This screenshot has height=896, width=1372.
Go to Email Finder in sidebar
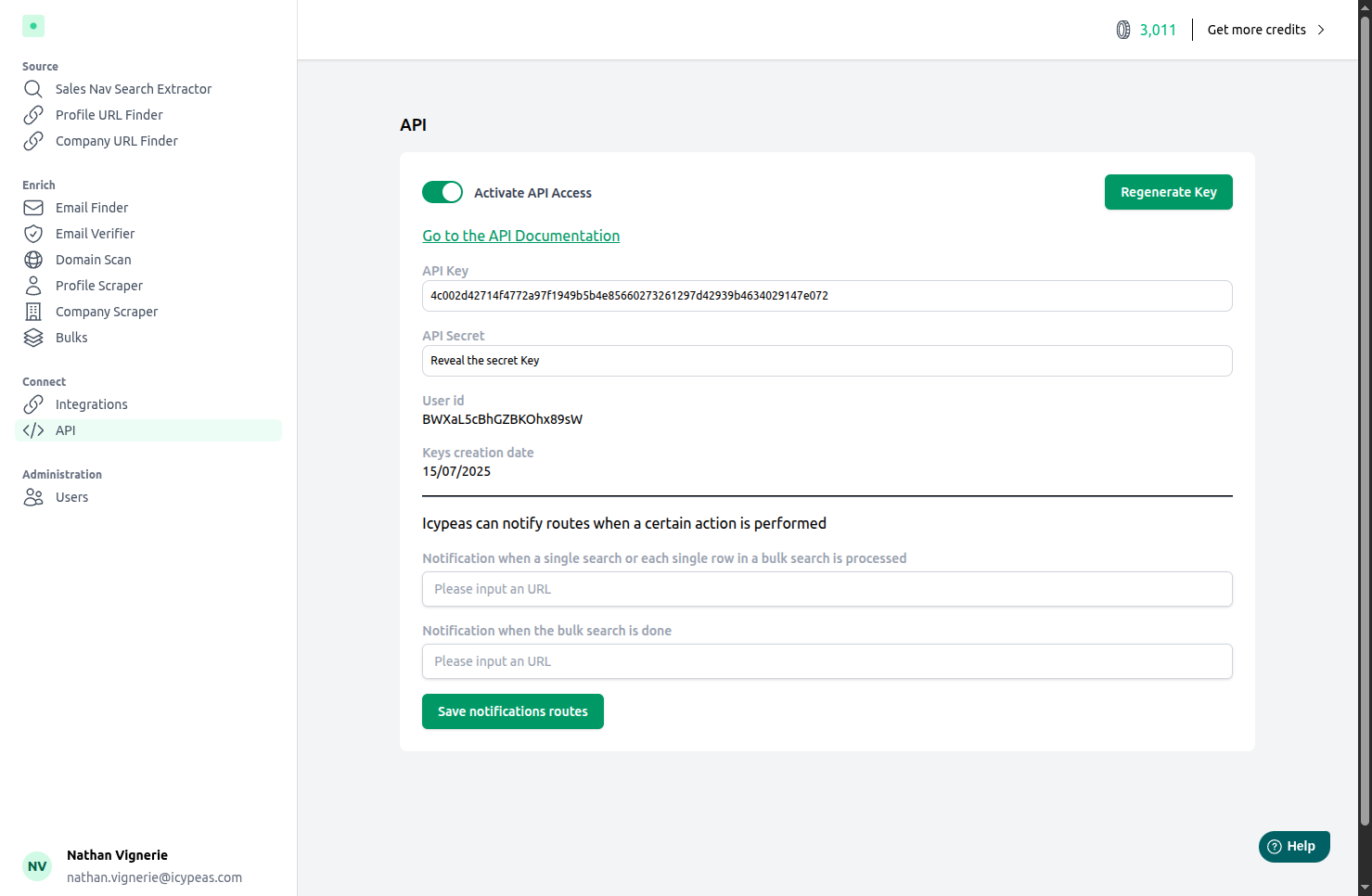point(92,208)
